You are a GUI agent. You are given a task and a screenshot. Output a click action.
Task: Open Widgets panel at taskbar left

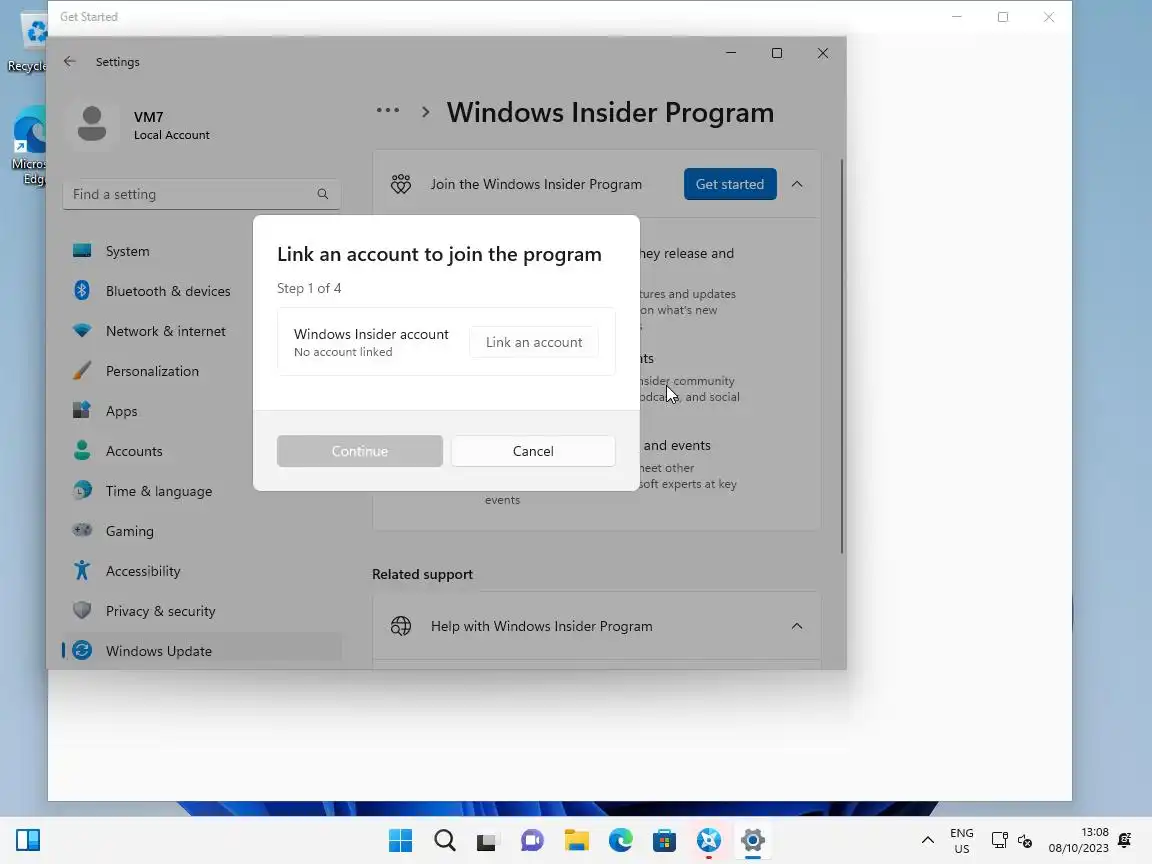(28, 840)
